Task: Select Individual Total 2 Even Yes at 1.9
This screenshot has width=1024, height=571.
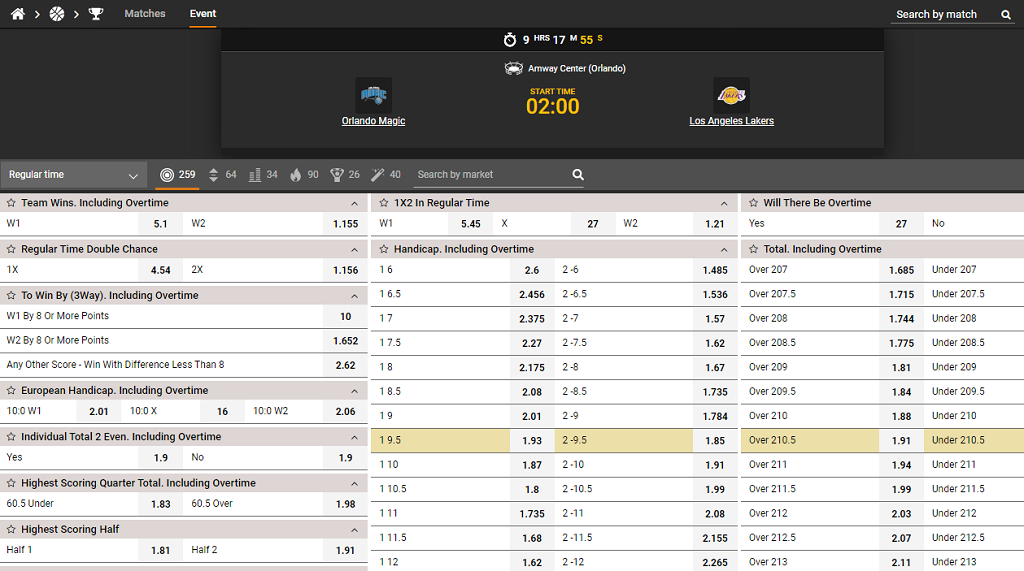Action: pyautogui.click(x=161, y=457)
